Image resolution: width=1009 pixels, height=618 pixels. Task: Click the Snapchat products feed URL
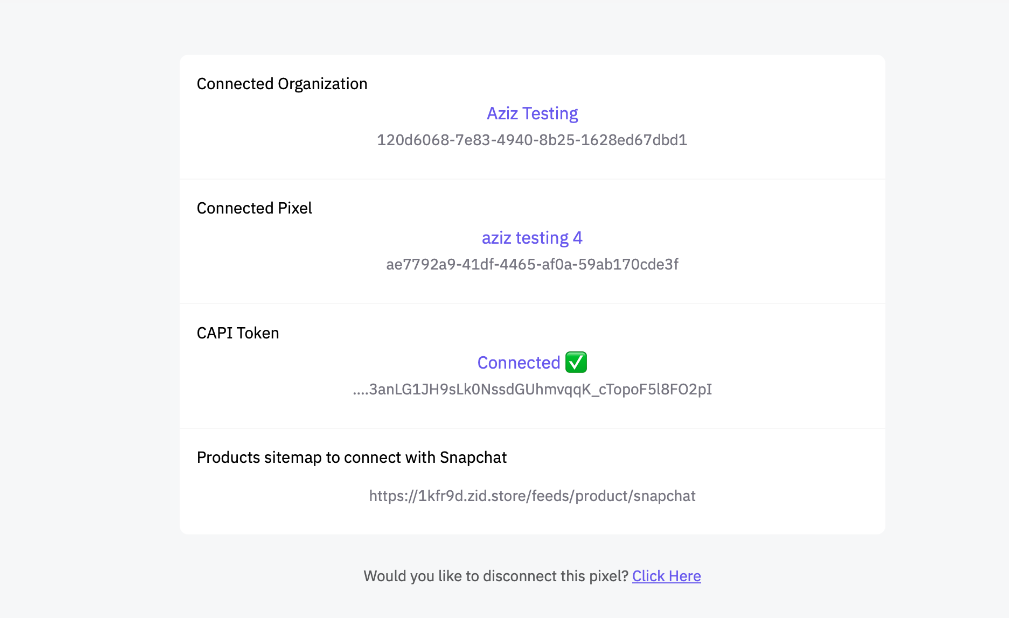coord(532,496)
